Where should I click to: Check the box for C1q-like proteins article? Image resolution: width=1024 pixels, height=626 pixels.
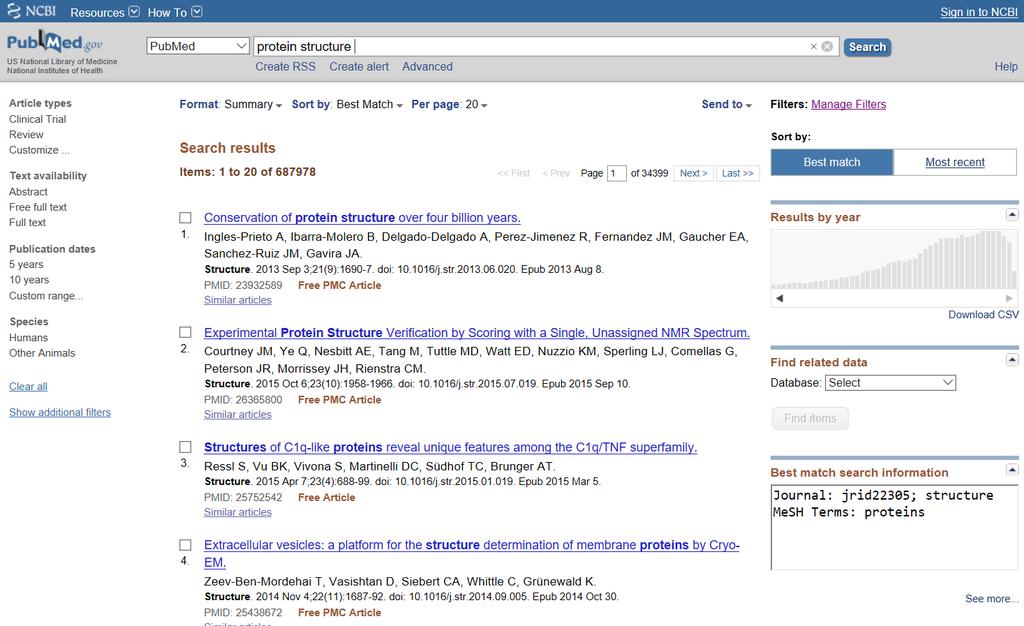point(185,447)
